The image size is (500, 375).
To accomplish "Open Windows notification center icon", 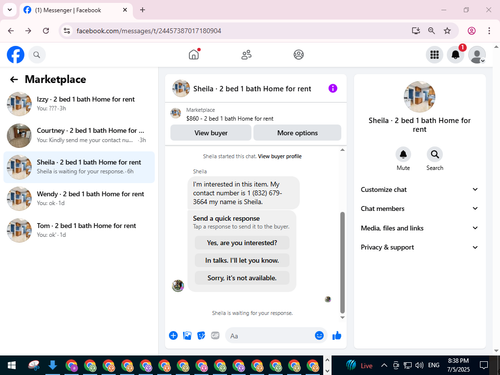I will pos(484,365).
